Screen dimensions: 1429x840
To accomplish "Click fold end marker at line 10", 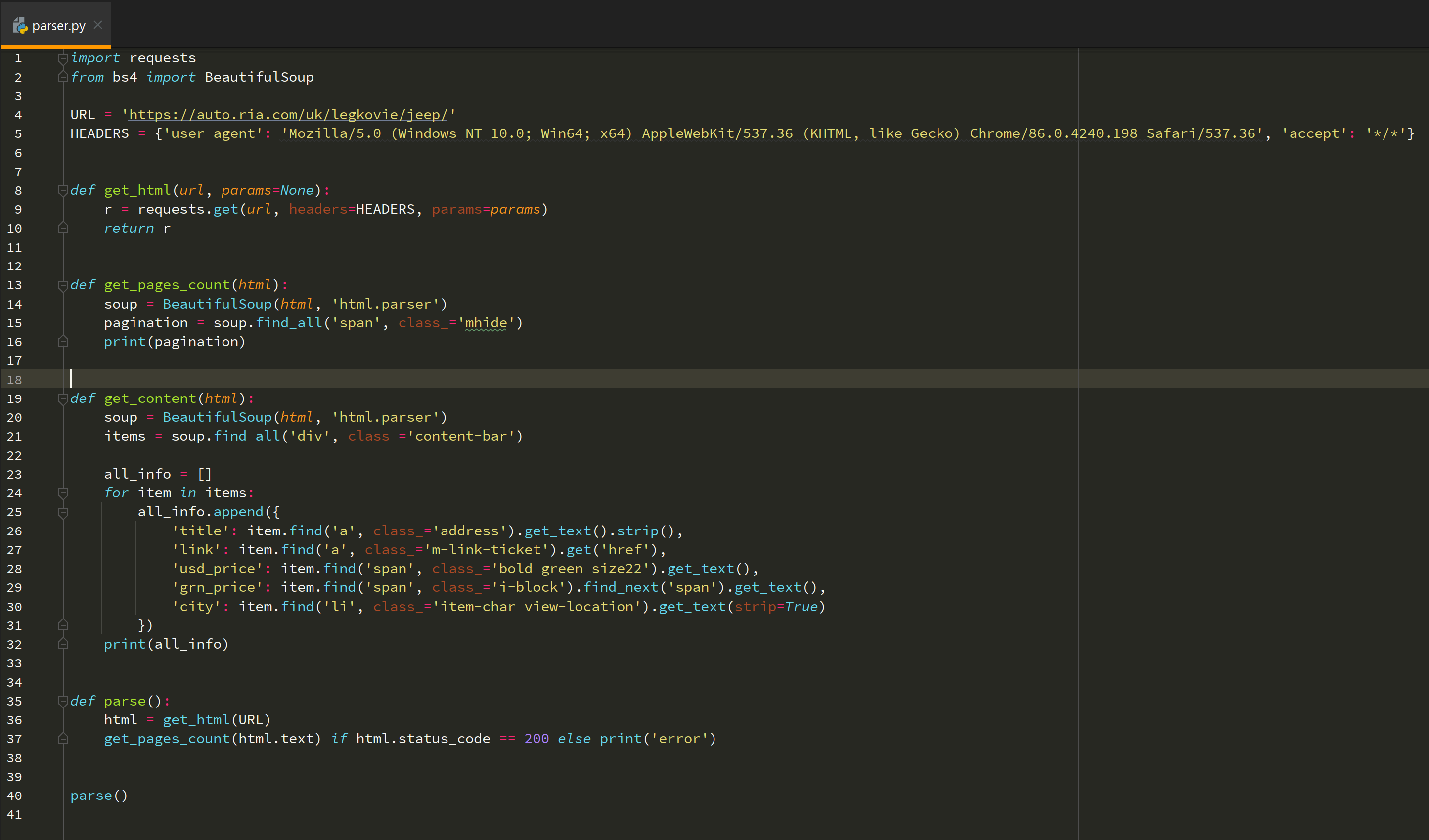I will [63, 228].
